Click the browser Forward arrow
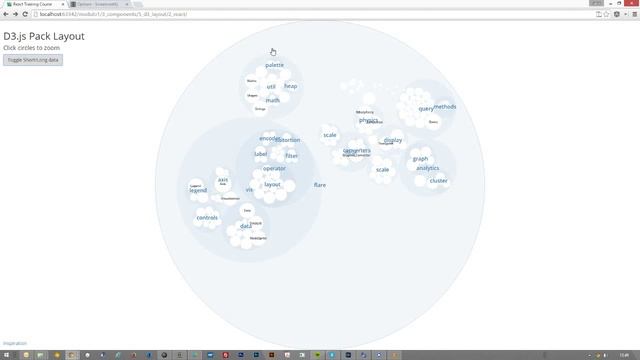The height and width of the screenshot is (360, 640). pyautogui.click(x=16, y=14)
